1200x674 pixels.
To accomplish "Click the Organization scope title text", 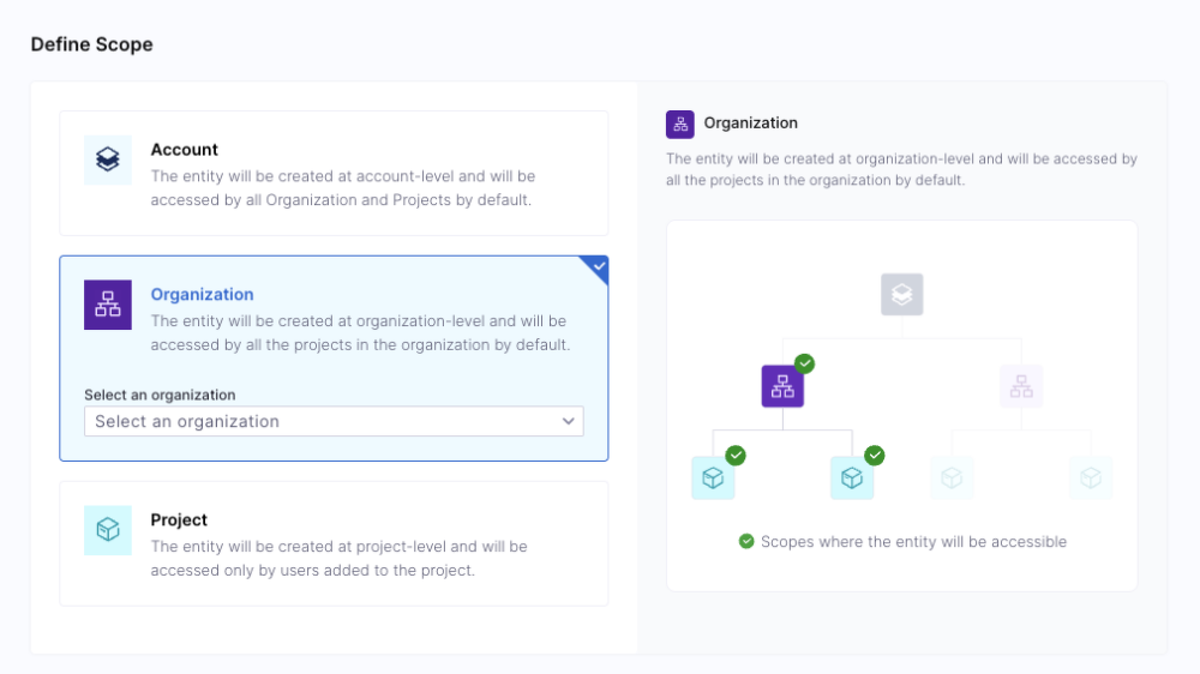I will click(x=202, y=294).
